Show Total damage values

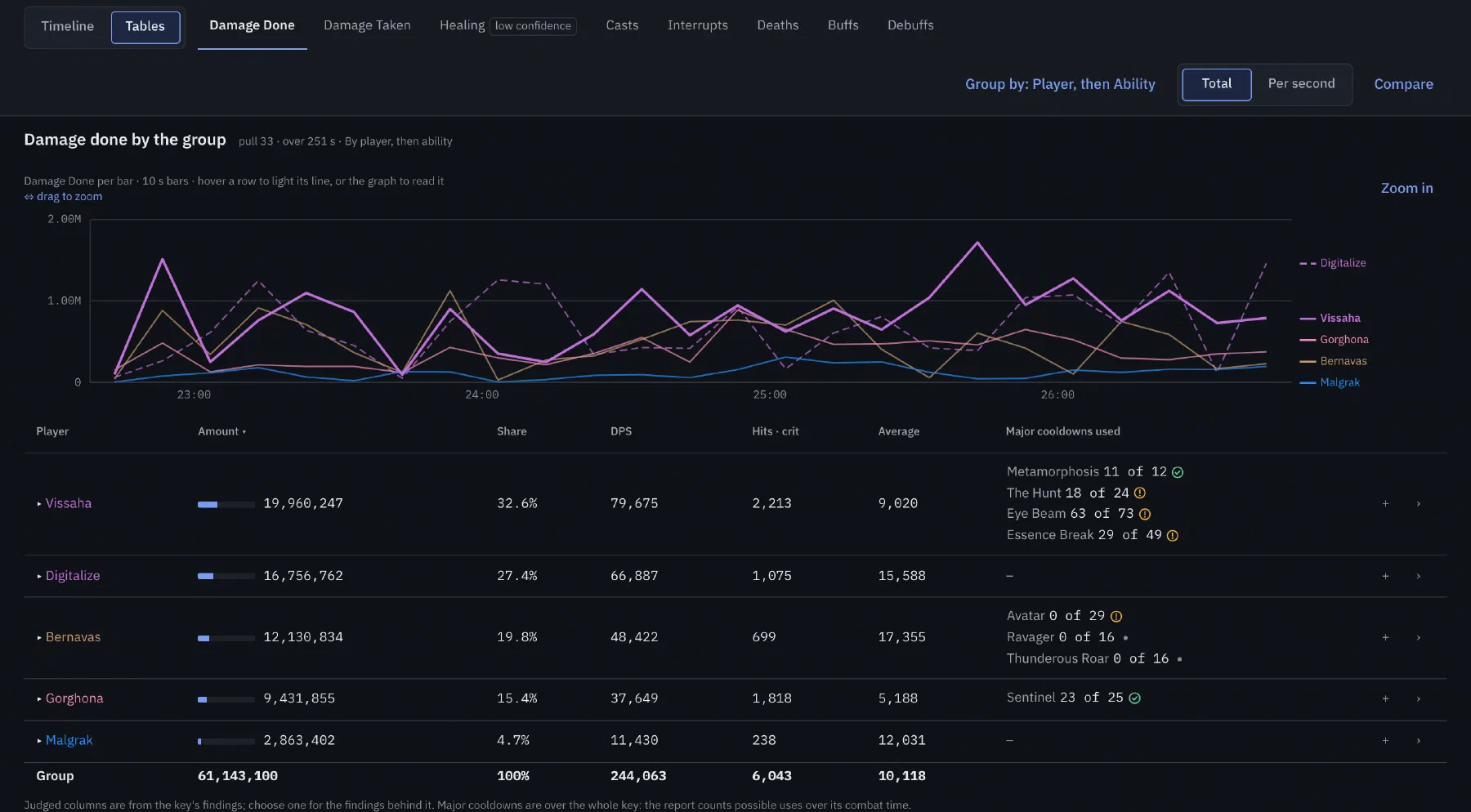[1217, 84]
